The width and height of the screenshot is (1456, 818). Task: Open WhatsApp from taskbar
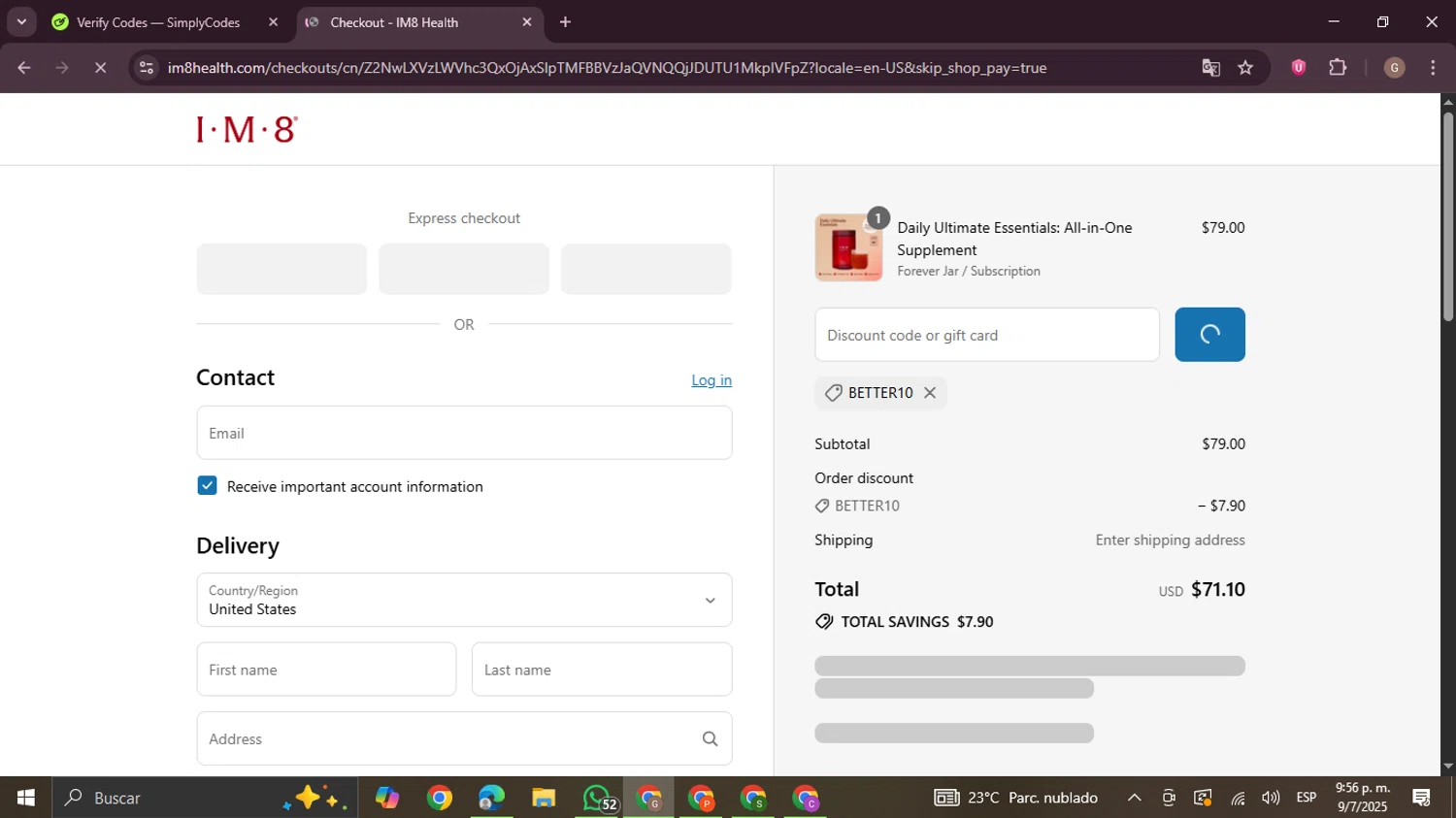click(596, 798)
